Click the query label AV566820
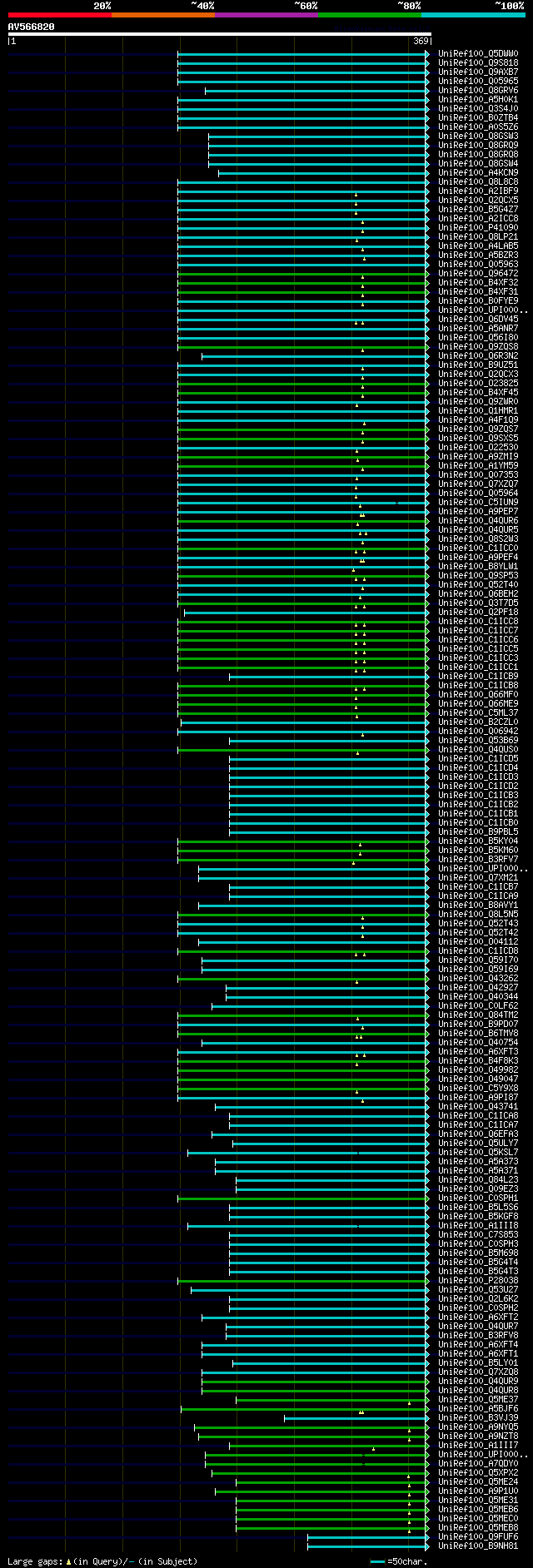The width and height of the screenshot is (533, 1568). pos(32,27)
